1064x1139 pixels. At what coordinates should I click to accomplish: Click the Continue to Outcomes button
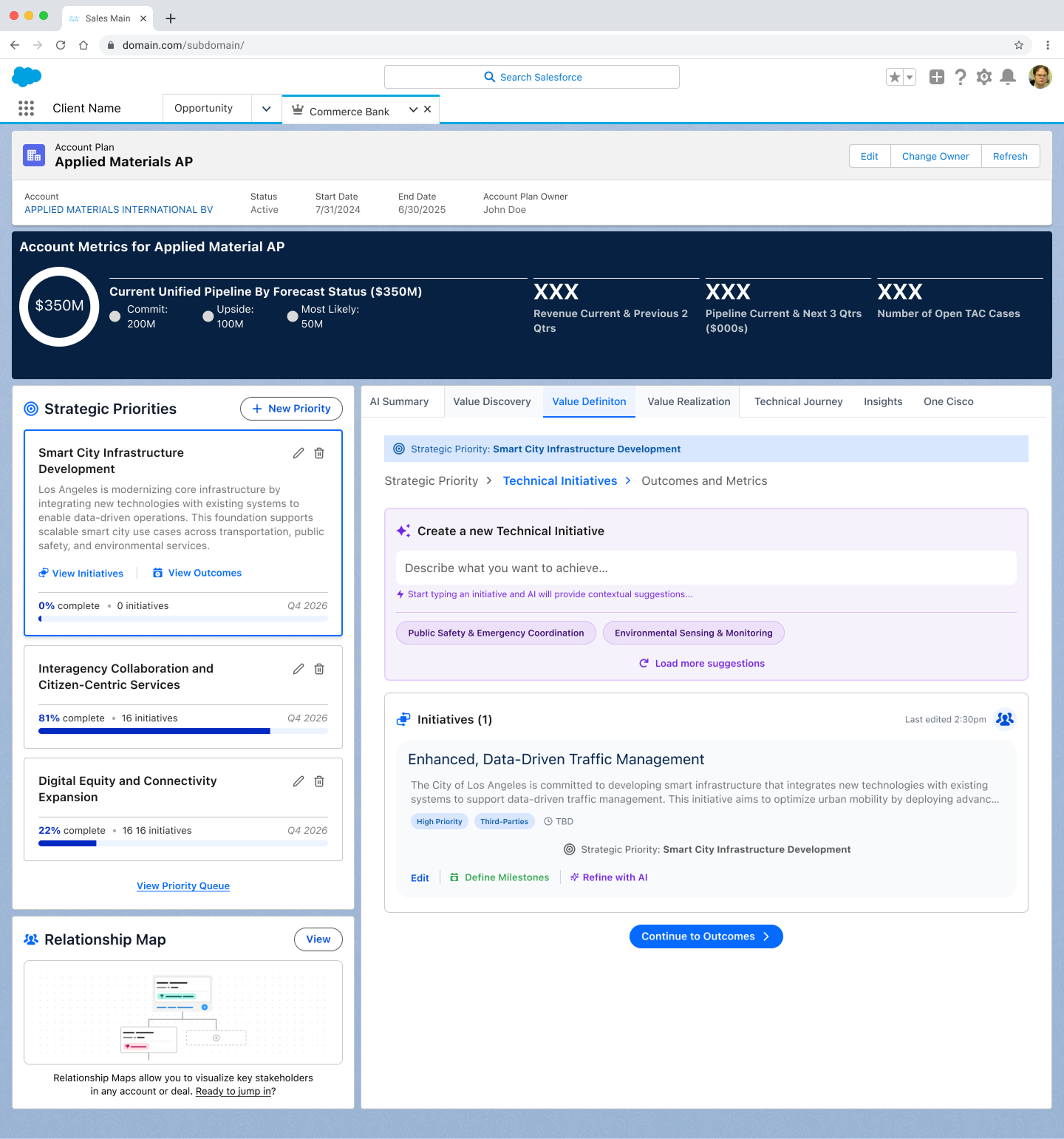[x=706, y=936]
